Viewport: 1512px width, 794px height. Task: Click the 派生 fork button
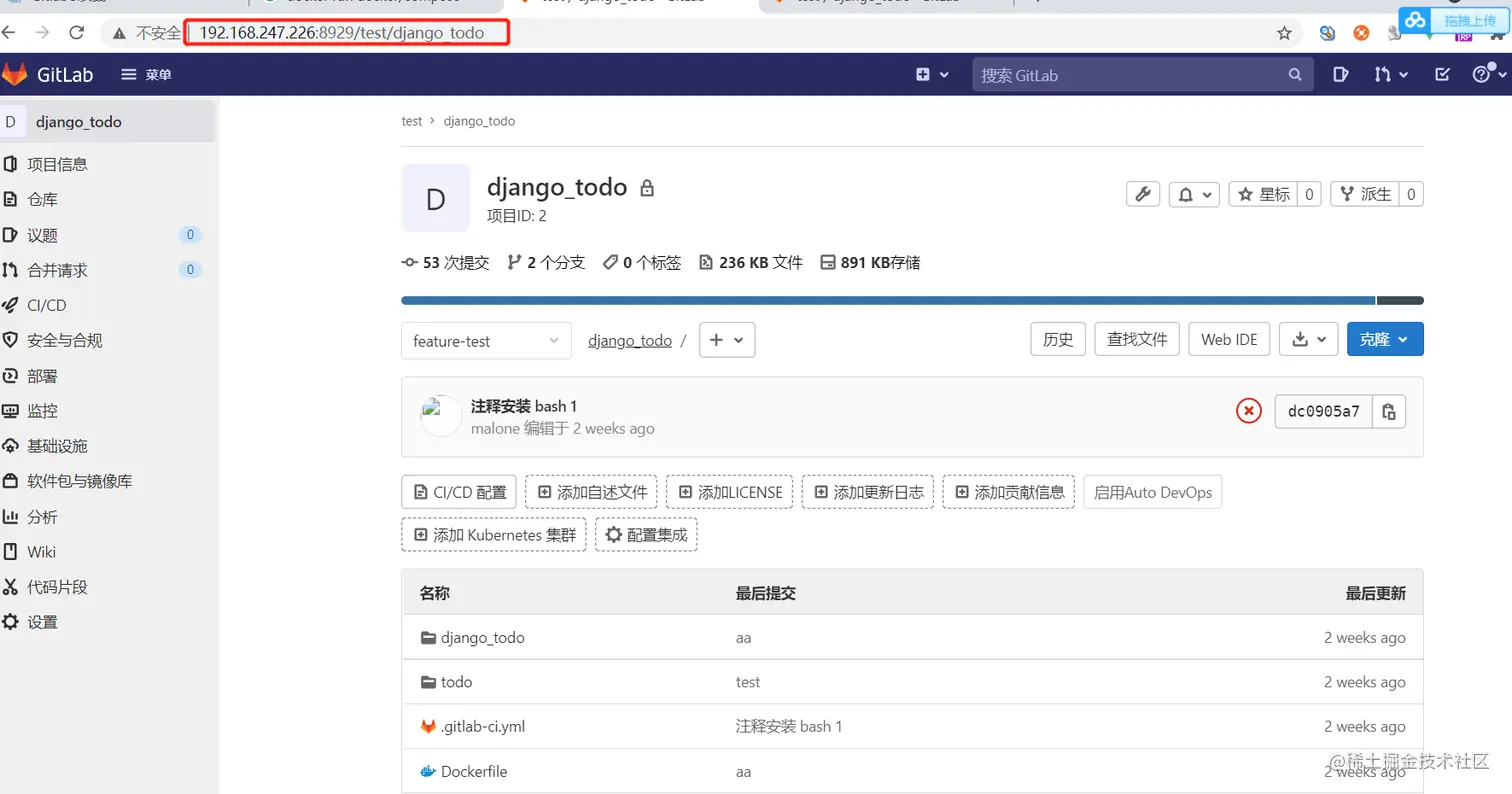[1365, 194]
